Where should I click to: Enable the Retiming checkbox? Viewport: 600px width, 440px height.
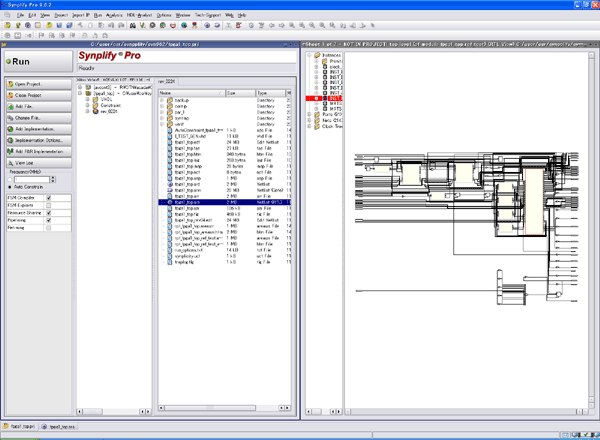49,228
